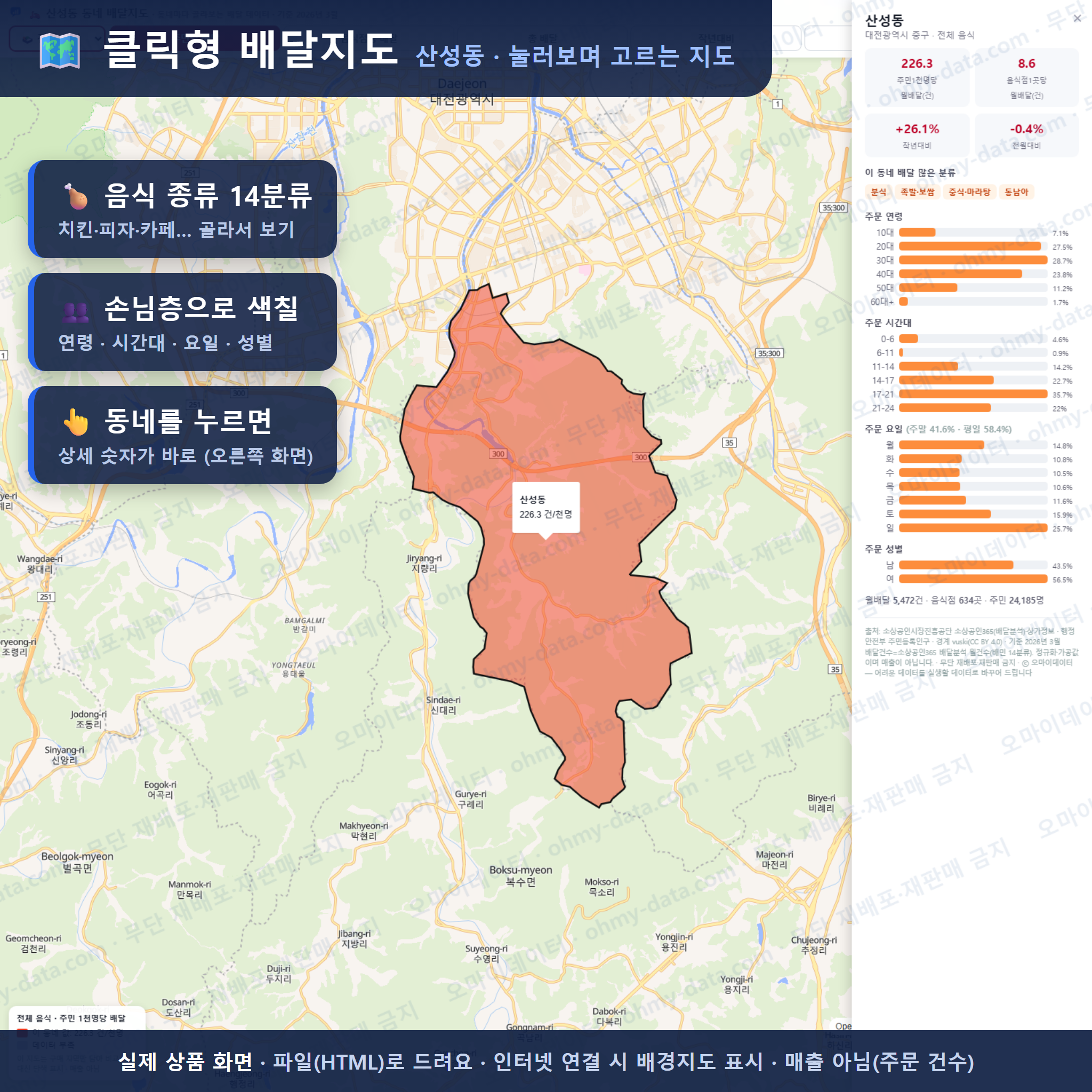Click the Suyeong-ri 수영리 map label
This screenshot has width=1092, height=1092.
coord(486,954)
